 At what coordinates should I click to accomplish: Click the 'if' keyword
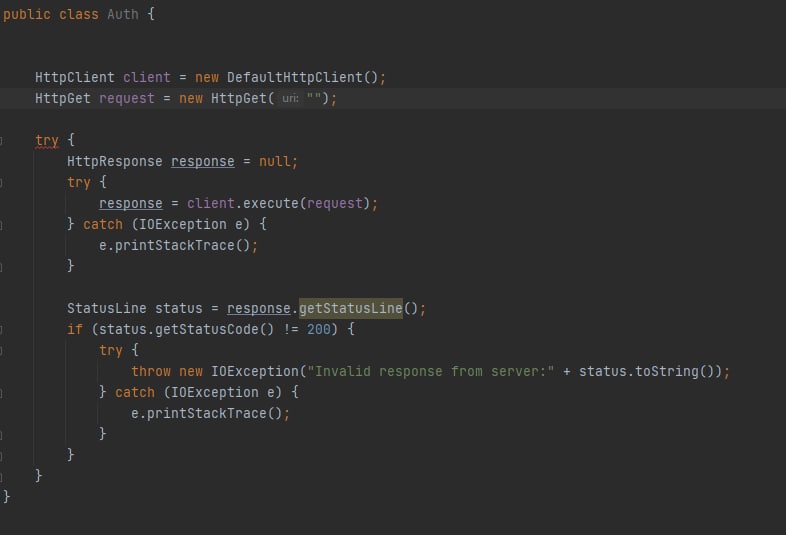click(75, 329)
